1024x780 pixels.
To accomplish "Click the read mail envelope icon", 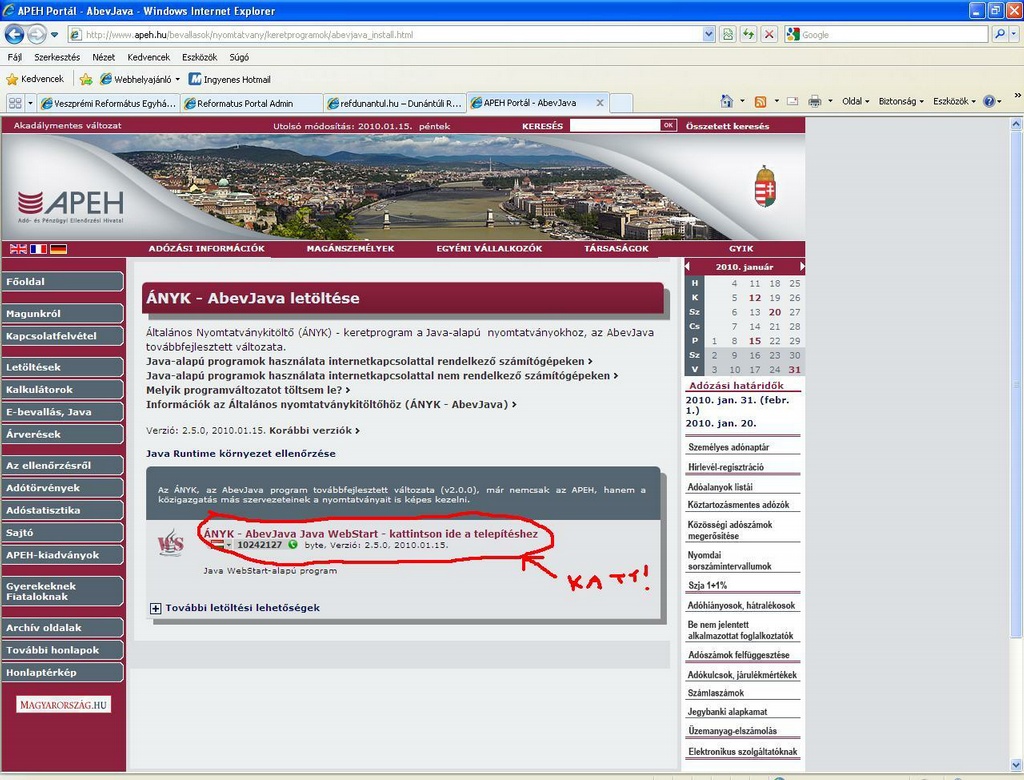I will [793, 101].
